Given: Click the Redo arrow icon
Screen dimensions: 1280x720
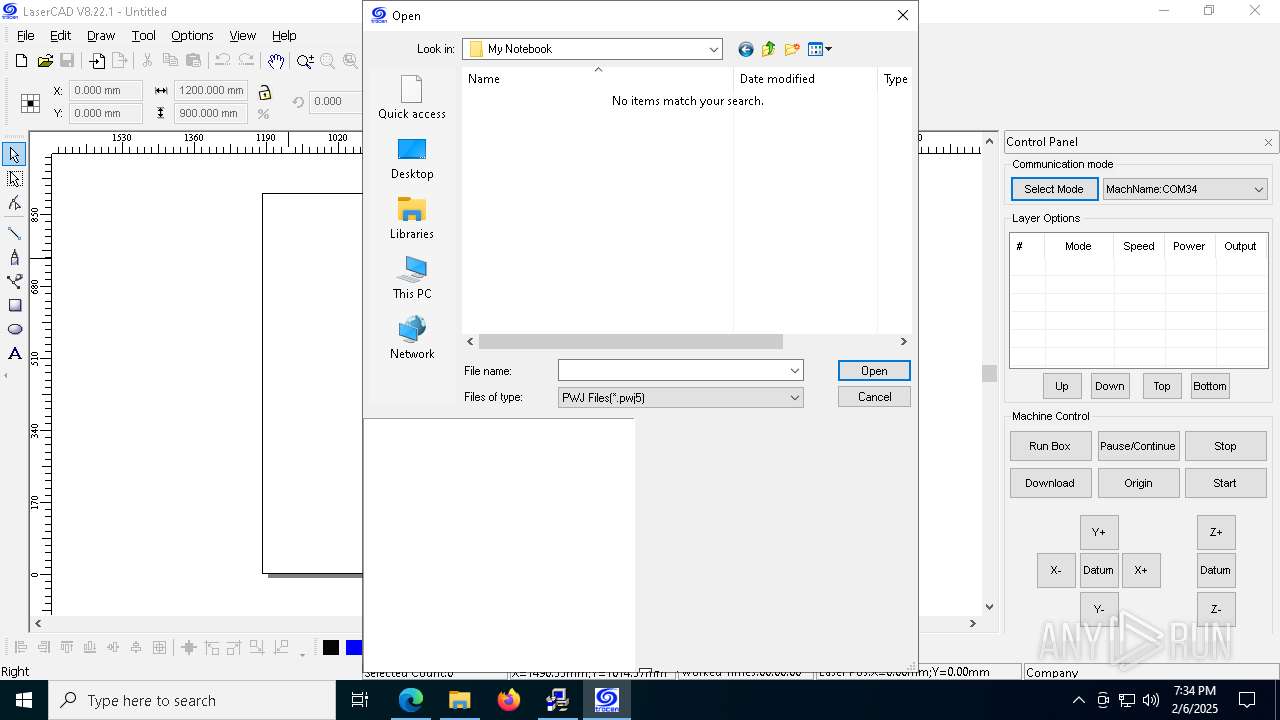Looking at the screenshot, I should (x=246, y=61).
